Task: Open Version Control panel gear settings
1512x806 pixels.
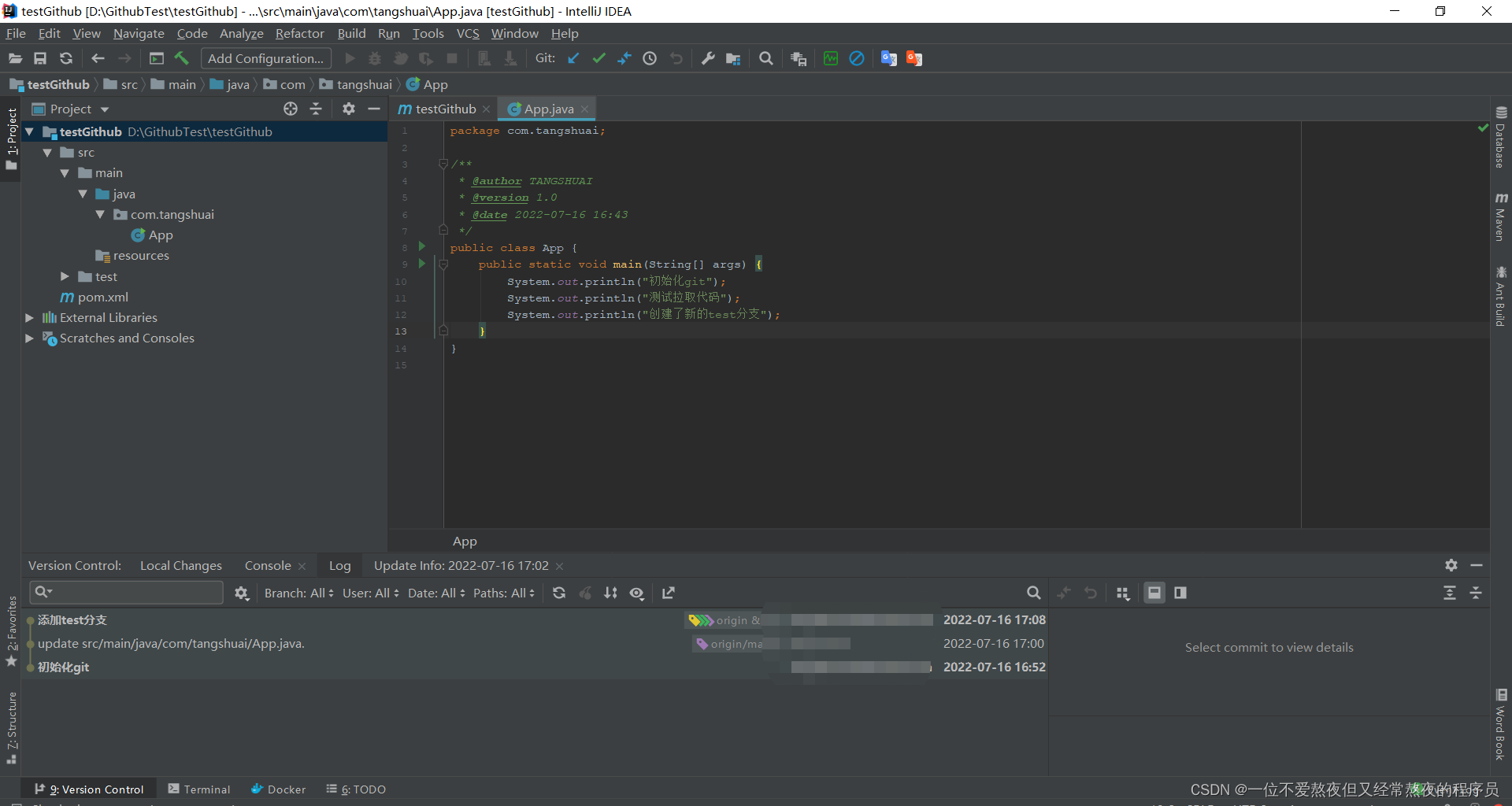Action: click(x=1451, y=565)
